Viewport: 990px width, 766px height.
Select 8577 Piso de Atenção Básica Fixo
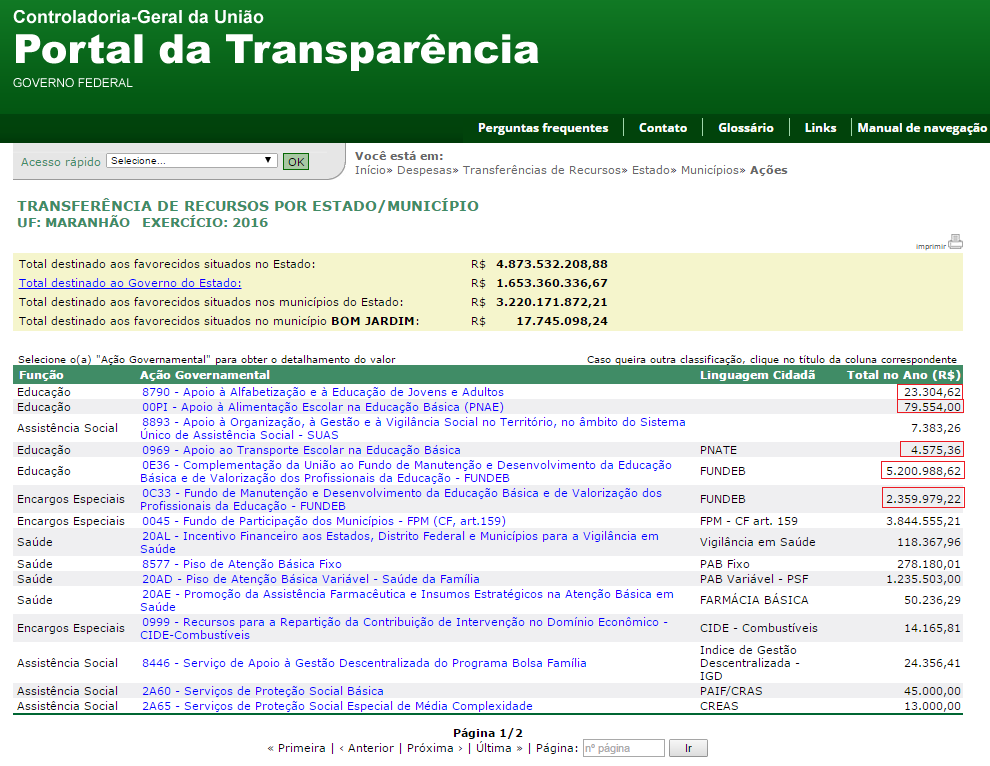[241, 564]
